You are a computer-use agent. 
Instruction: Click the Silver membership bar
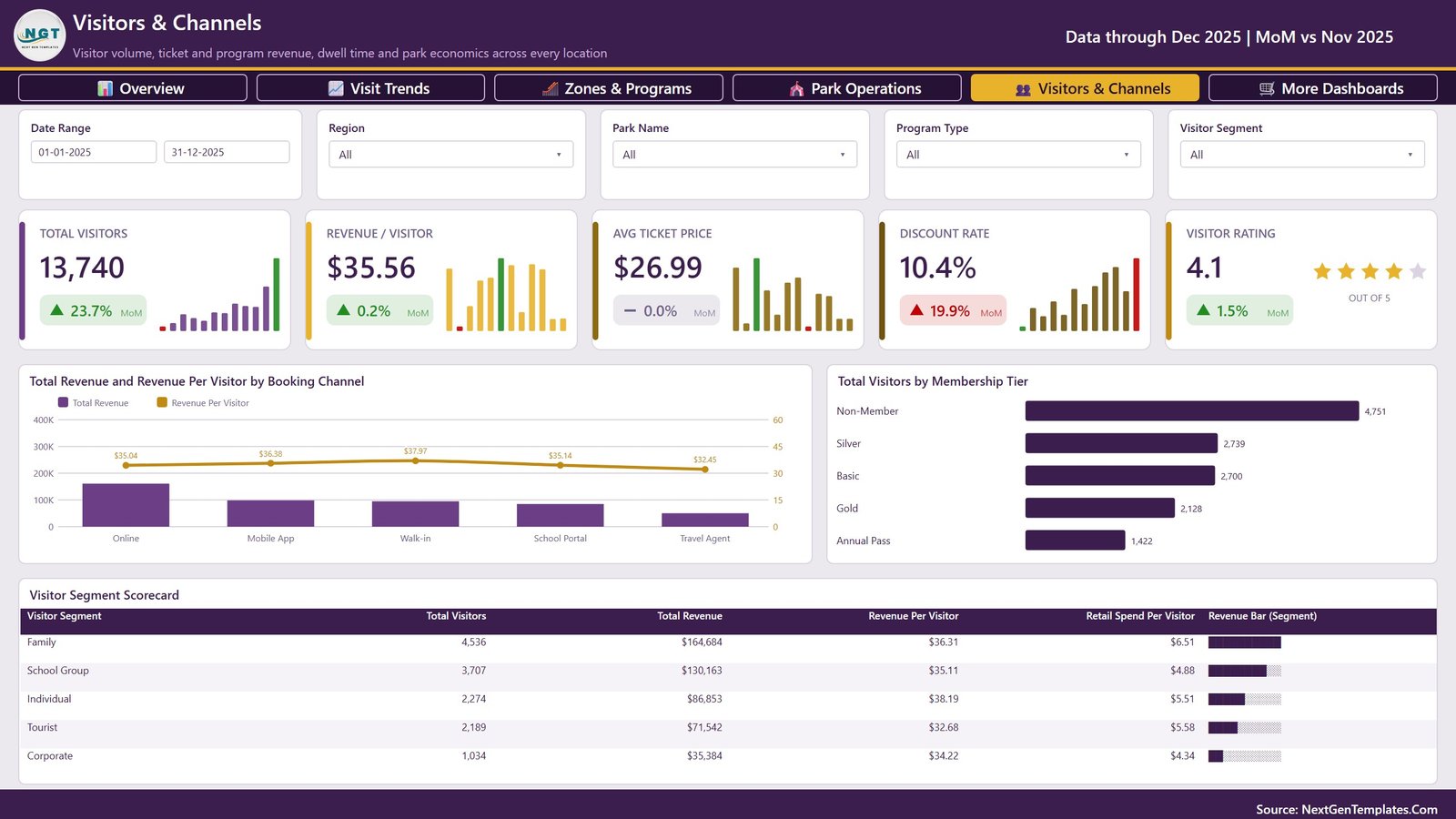coord(1121,443)
